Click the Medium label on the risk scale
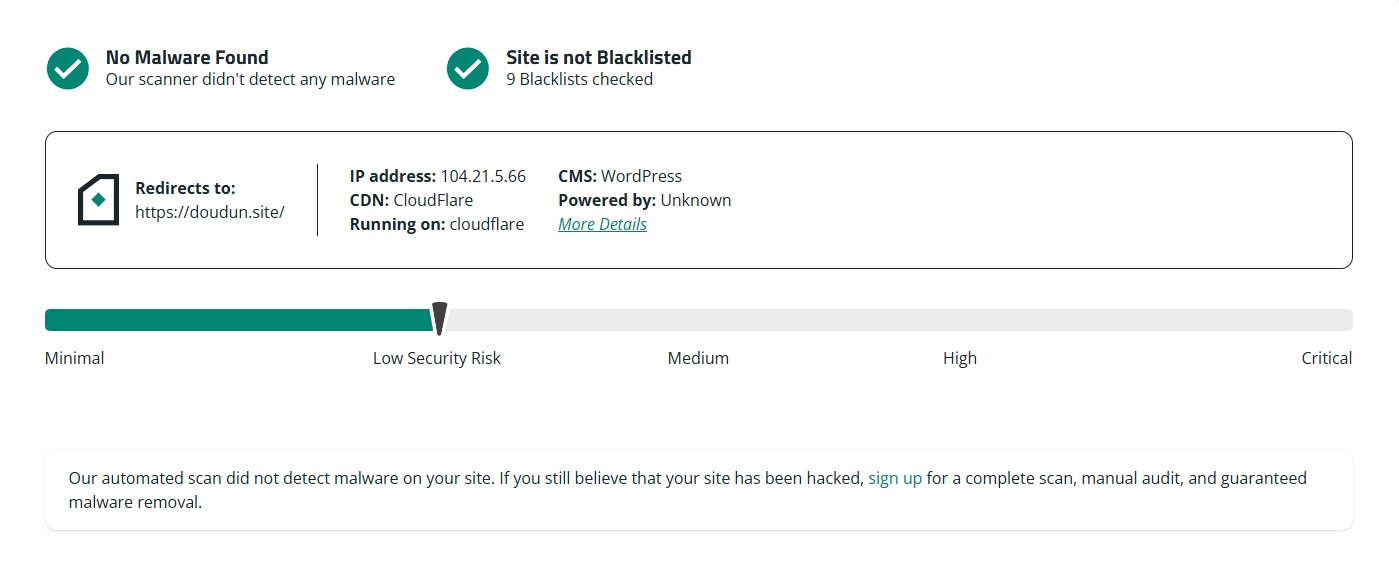 698,358
